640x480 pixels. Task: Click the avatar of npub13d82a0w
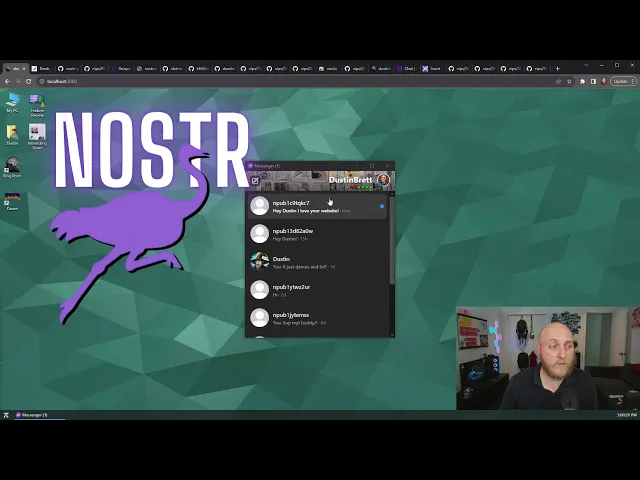260,234
